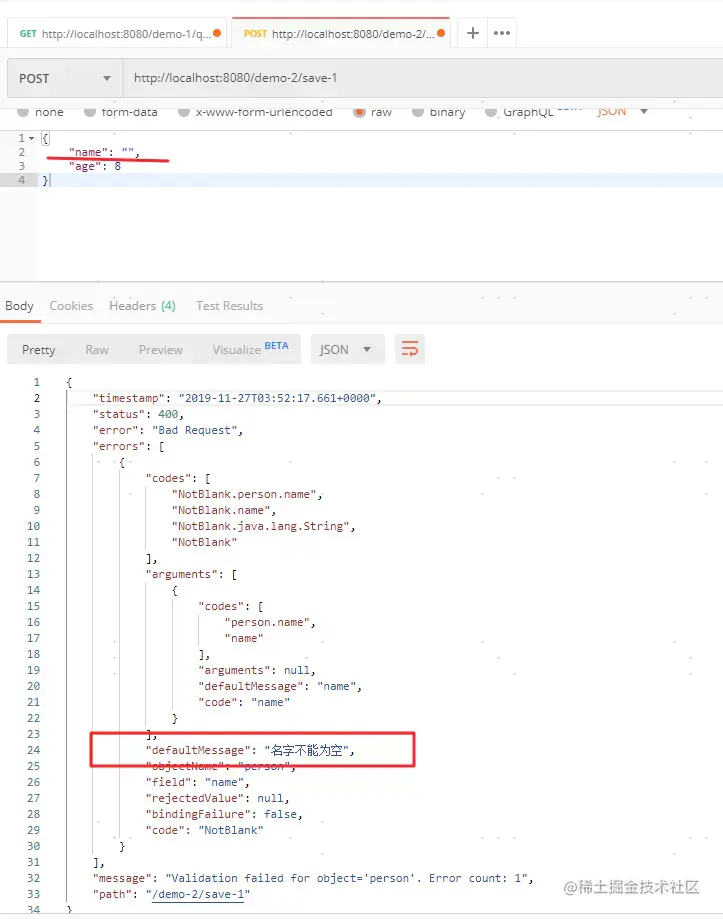Click the "arguments": null line
The width and height of the screenshot is (723, 919).
click(x=257, y=670)
